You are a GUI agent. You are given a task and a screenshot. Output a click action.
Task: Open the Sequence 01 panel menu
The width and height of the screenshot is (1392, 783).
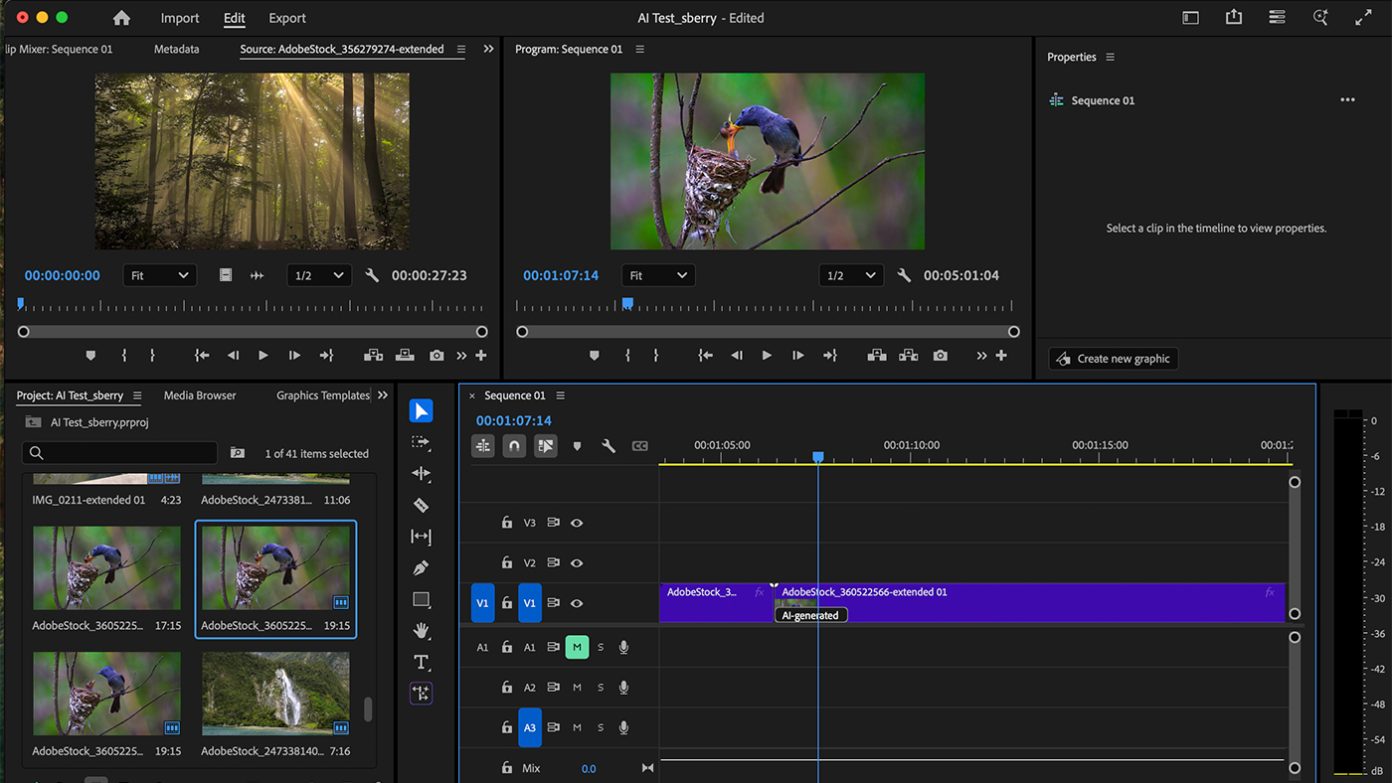point(559,395)
